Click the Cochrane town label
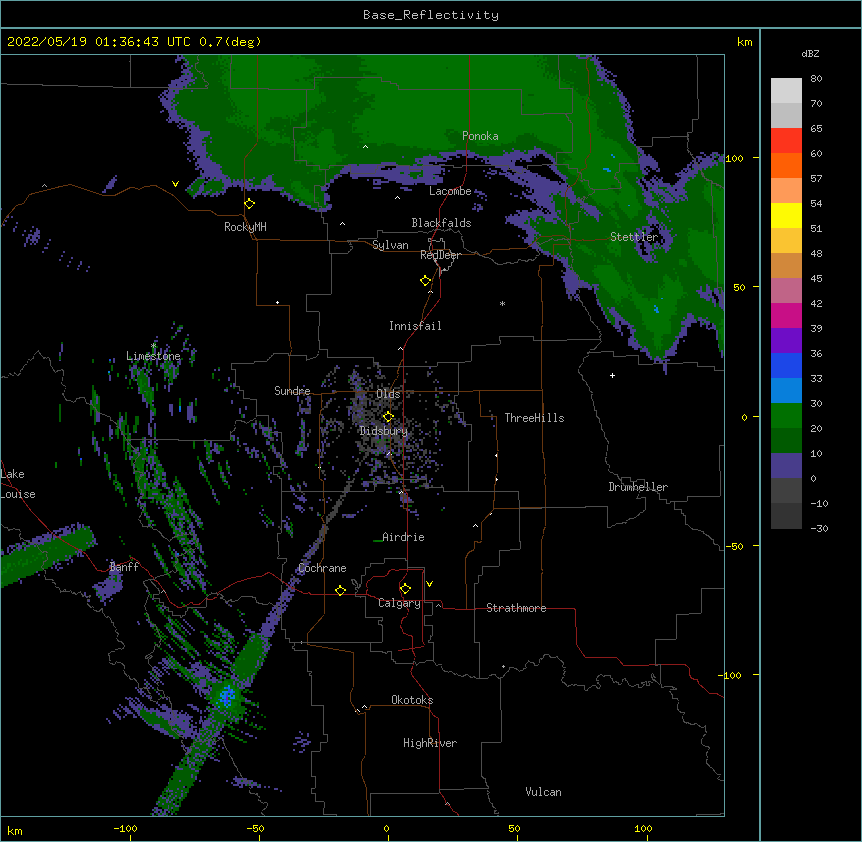The image size is (862, 842). pos(322,568)
